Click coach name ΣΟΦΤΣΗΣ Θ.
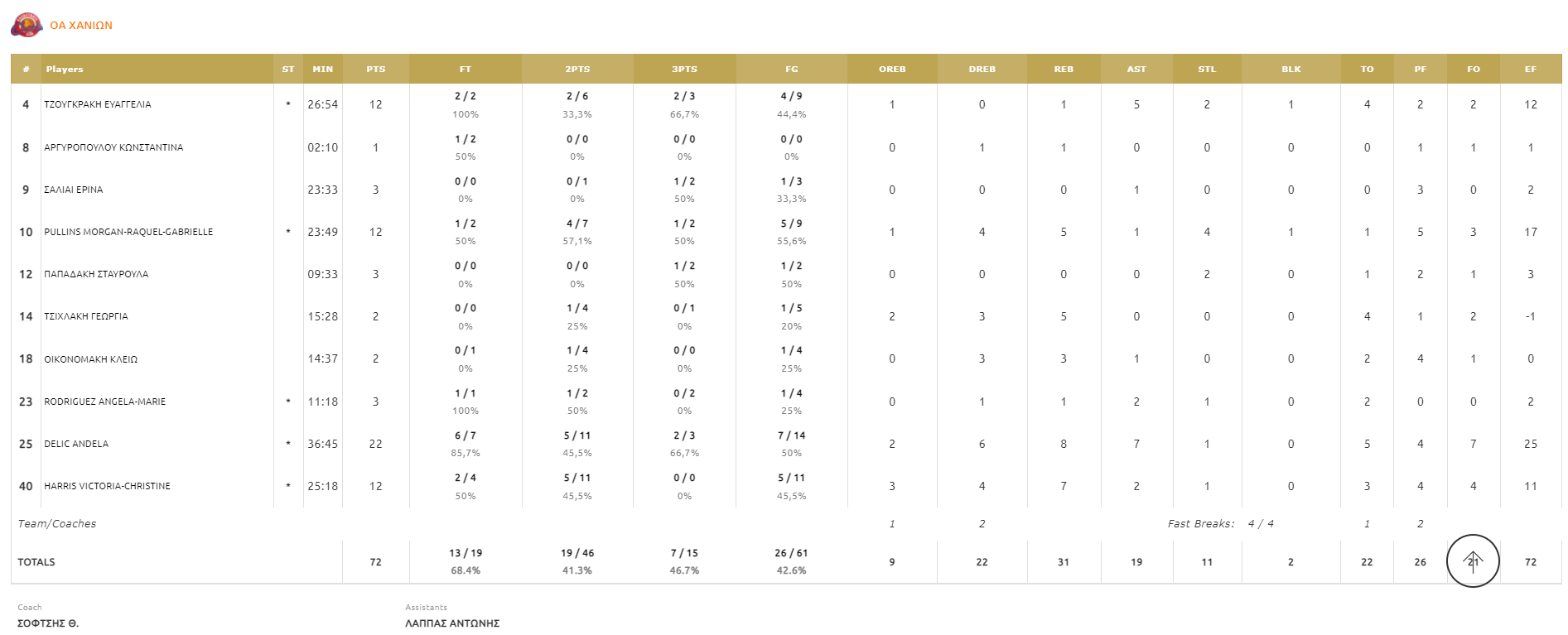Screen dimensions: 1568x635 click(48, 623)
